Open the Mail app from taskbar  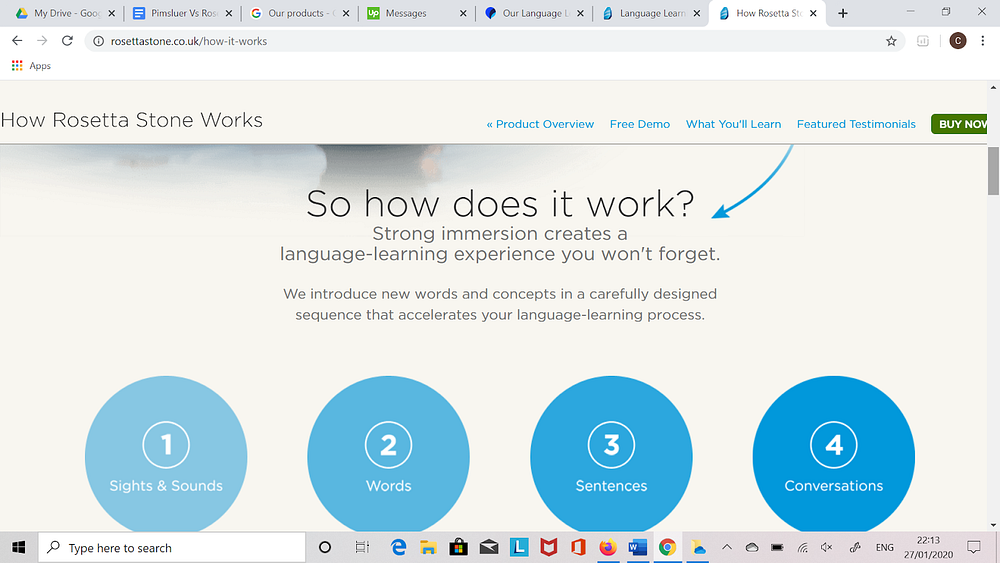click(489, 547)
